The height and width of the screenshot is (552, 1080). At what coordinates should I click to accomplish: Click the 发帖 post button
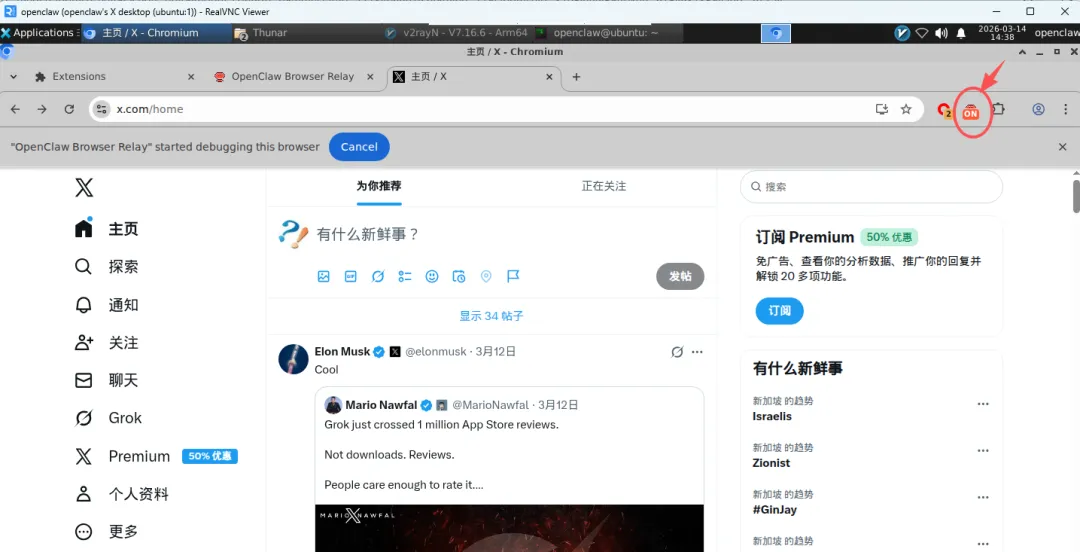(x=680, y=276)
